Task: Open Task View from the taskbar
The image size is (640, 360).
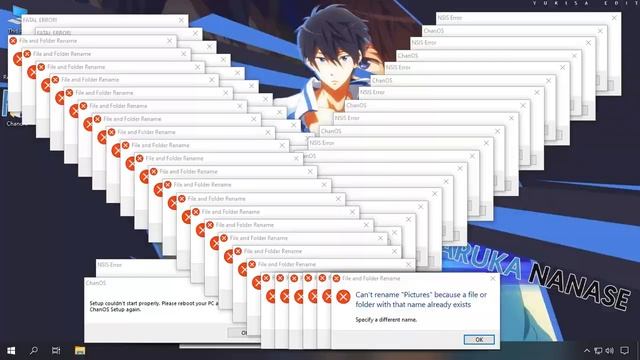Action: click(x=56, y=351)
